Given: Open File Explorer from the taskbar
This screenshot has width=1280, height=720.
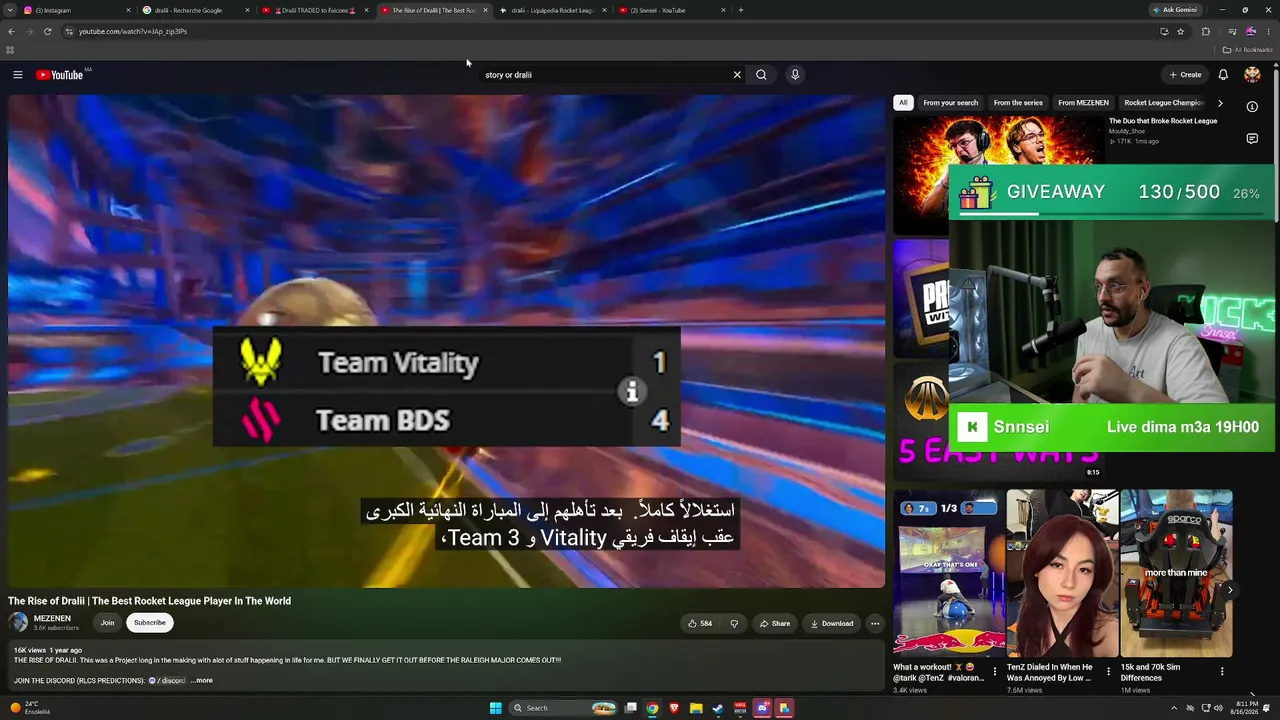Looking at the screenshot, I should pyautogui.click(x=696, y=708).
